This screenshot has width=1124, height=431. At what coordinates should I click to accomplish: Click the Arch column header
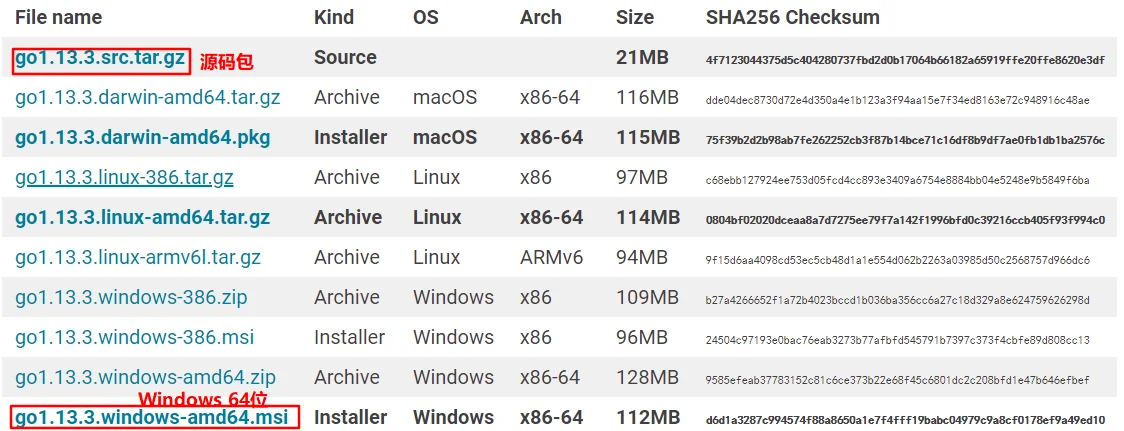541,17
